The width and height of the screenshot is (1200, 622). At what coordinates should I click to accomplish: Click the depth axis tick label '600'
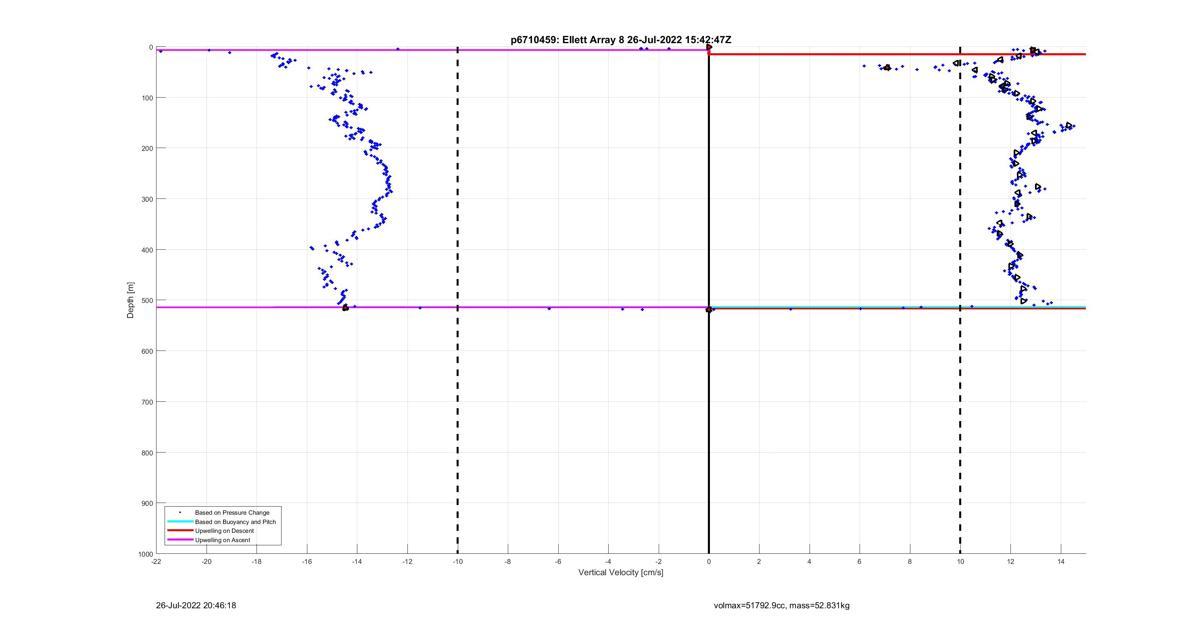click(146, 351)
